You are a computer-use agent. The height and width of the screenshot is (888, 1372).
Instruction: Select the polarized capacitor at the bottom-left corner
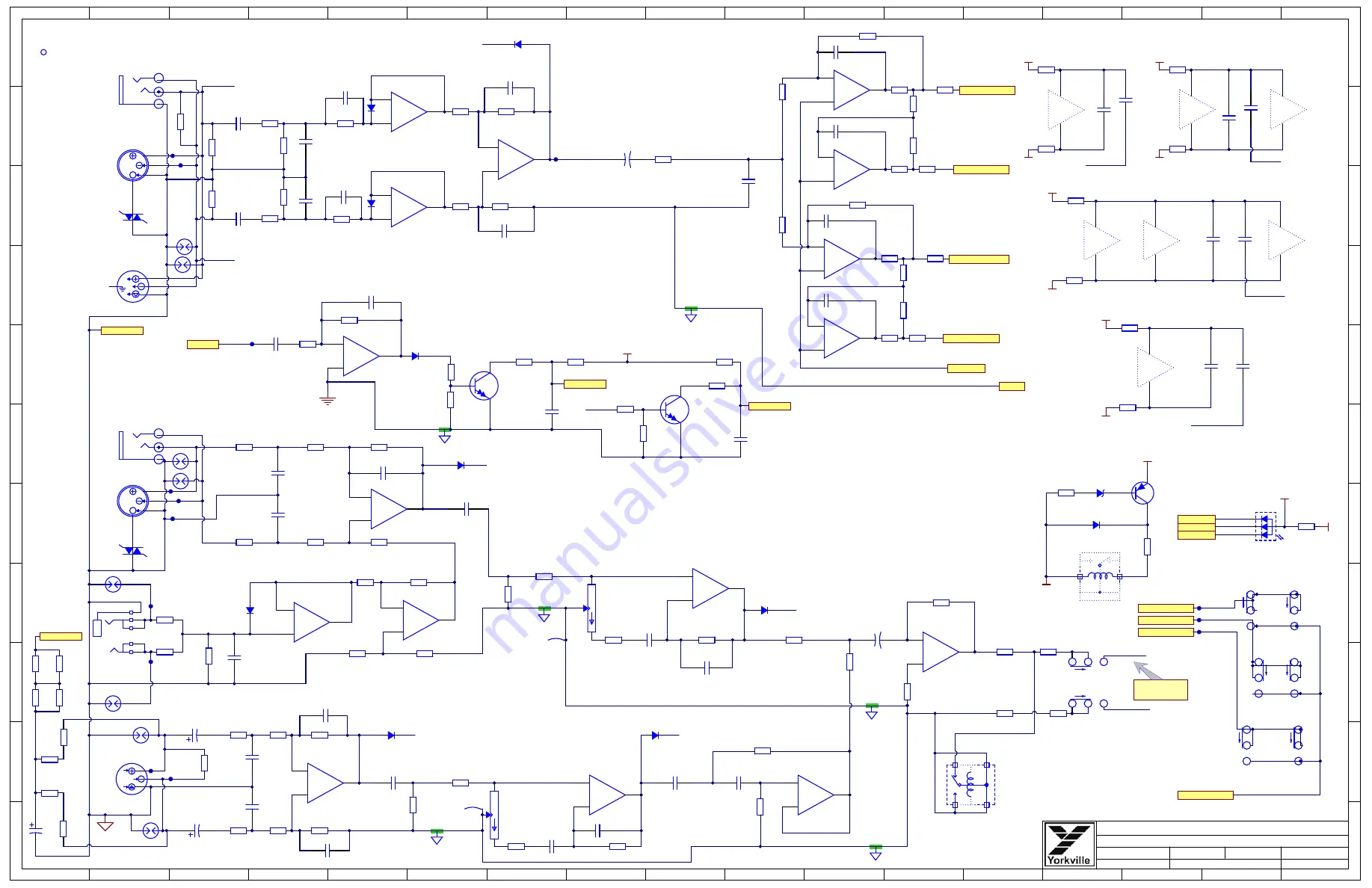pyautogui.click(x=36, y=830)
